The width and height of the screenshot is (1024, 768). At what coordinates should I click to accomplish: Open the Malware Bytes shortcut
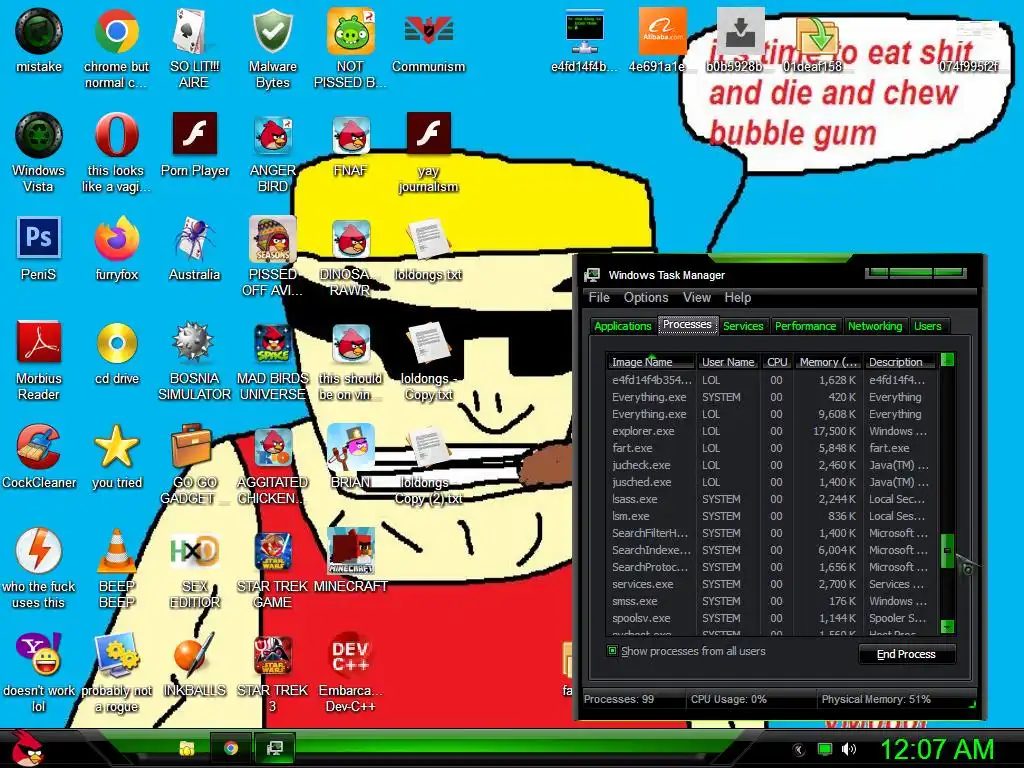click(272, 48)
